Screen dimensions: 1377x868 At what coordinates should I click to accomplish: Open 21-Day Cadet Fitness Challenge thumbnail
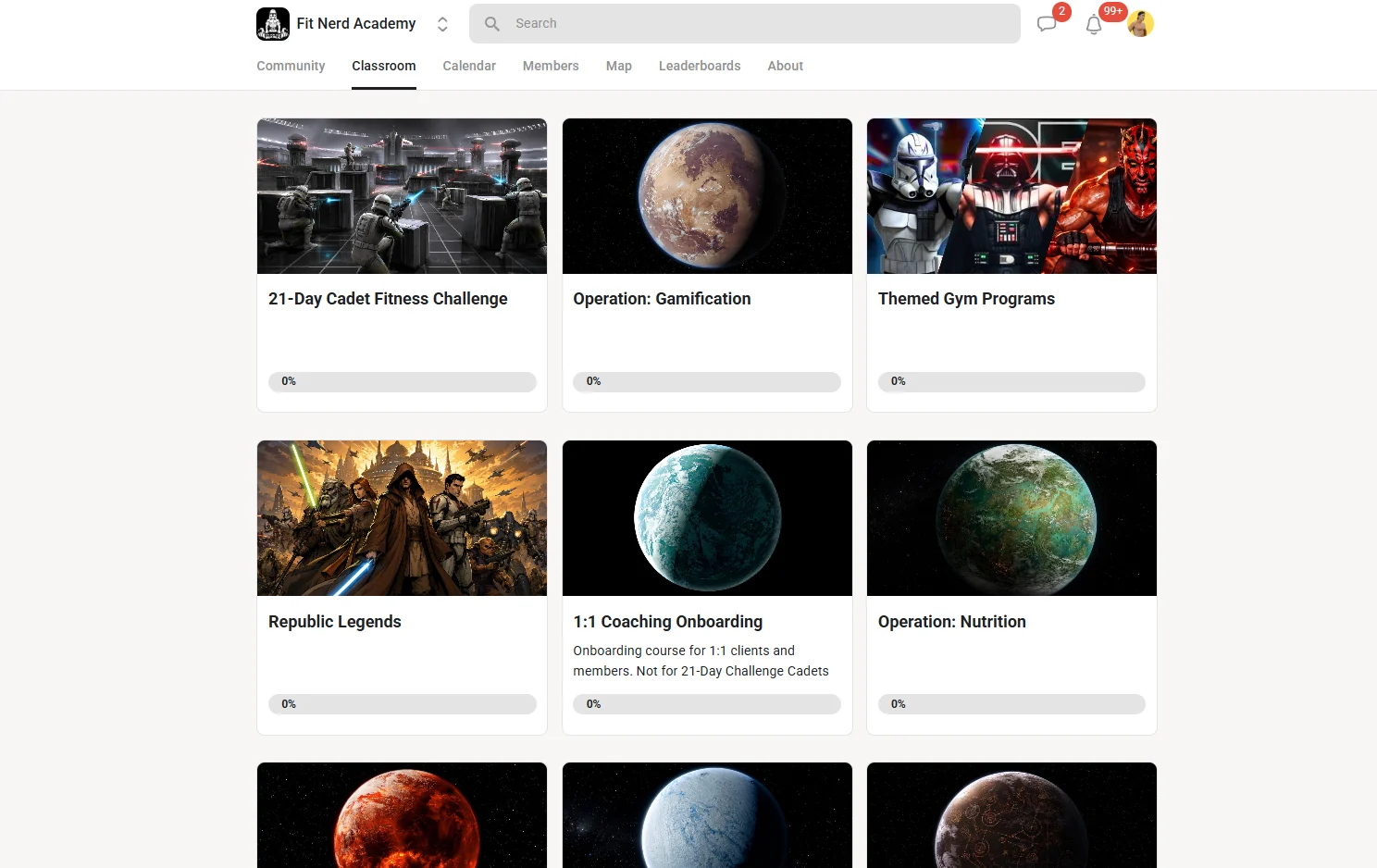pyautogui.click(x=402, y=196)
